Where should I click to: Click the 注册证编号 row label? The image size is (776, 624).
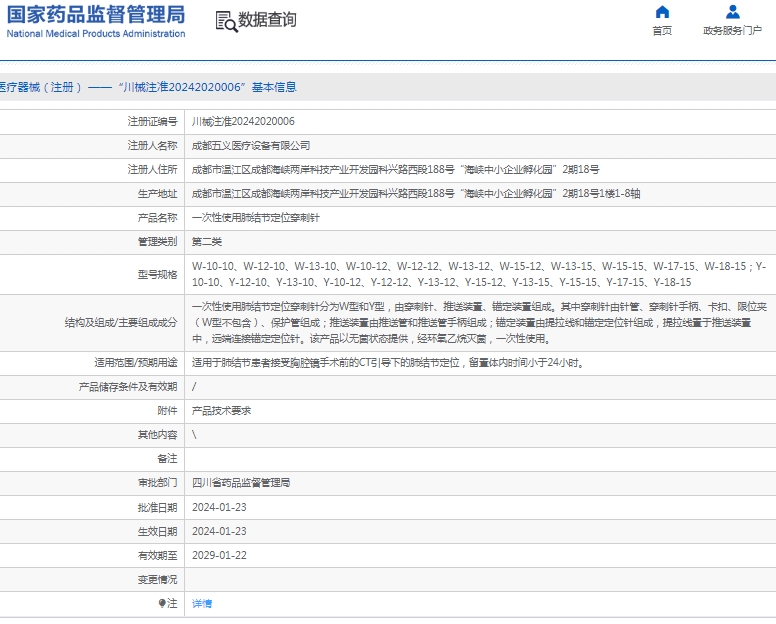(152, 121)
